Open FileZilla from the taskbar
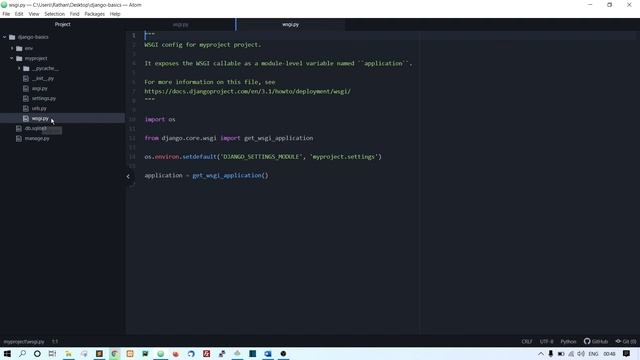Screen dimensions: 640x360 (207, 354)
